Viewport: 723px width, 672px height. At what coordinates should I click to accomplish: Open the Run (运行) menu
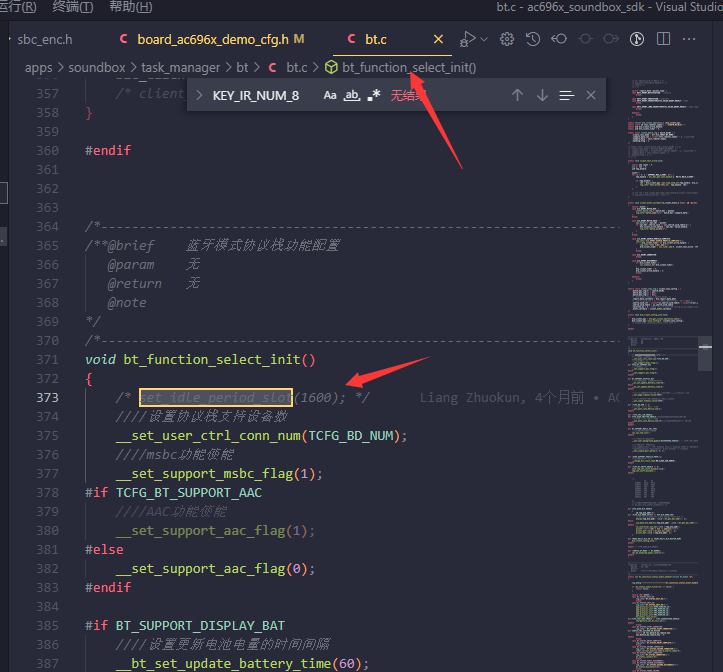point(17,6)
